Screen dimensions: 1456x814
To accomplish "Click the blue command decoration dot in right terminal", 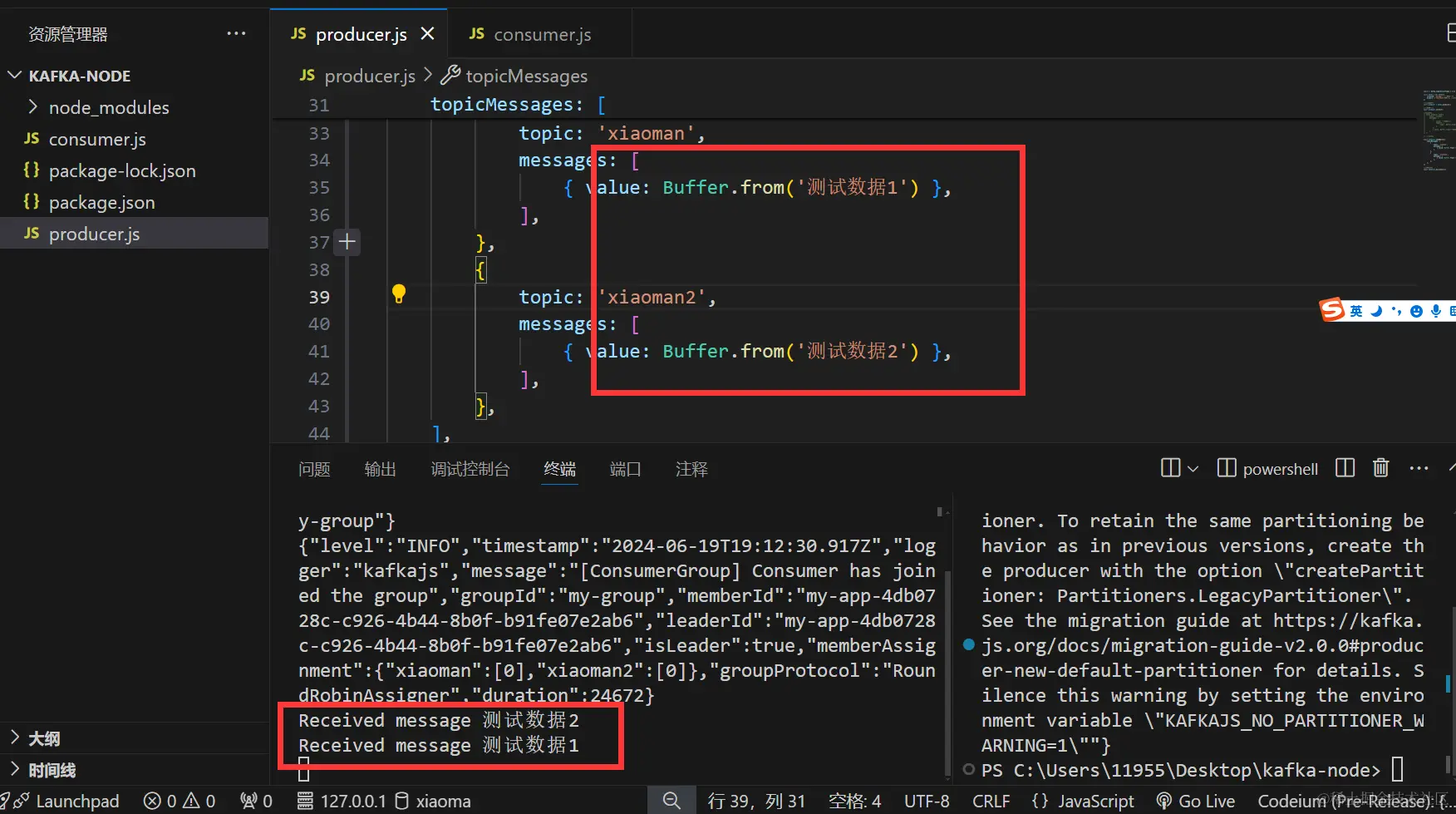I will pos(968,644).
